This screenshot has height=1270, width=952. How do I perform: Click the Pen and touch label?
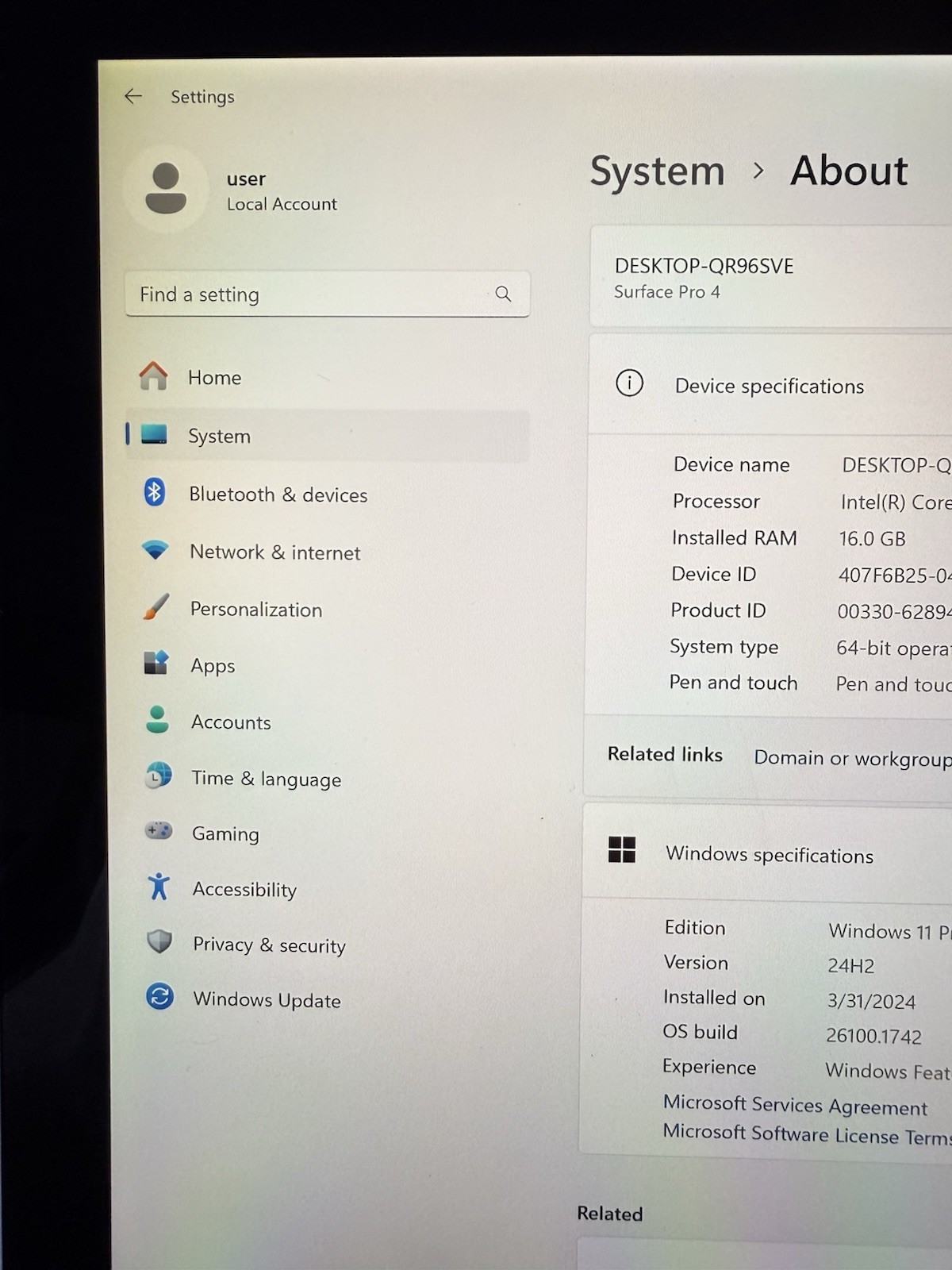point(733,682)
